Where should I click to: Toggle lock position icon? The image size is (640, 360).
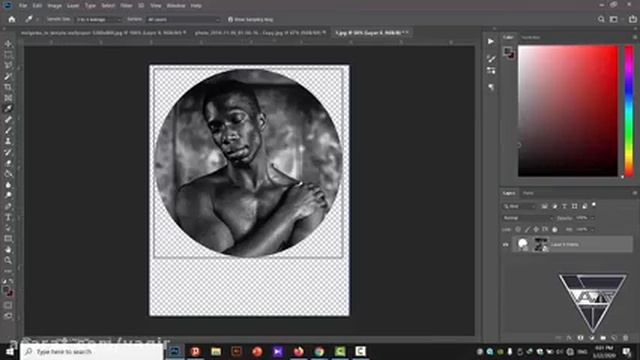[536, 229]
